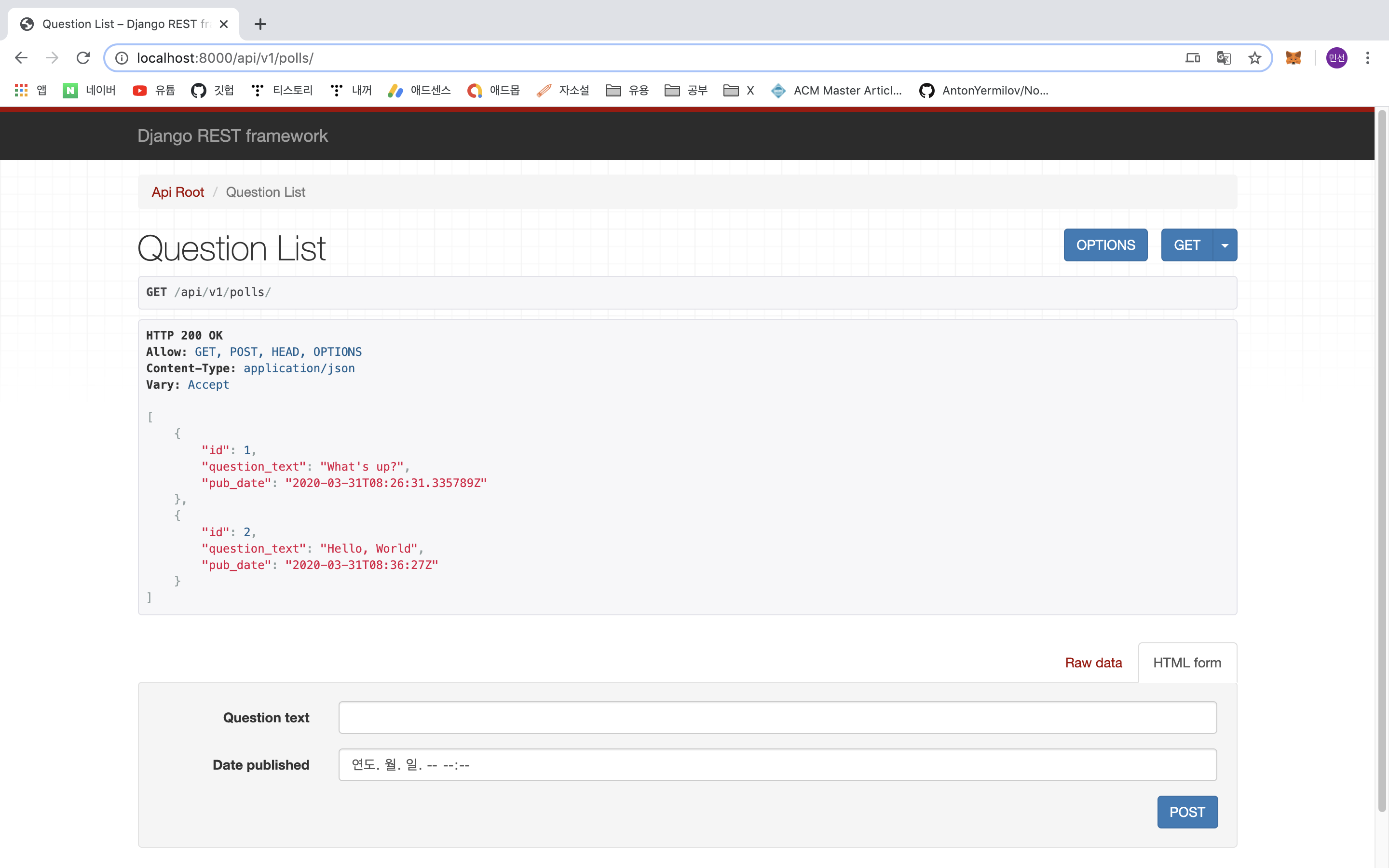This screenshot has width=1389, height=868.
Task: Open the 유용 bookmarks folder
Action: tap(627, 90)
